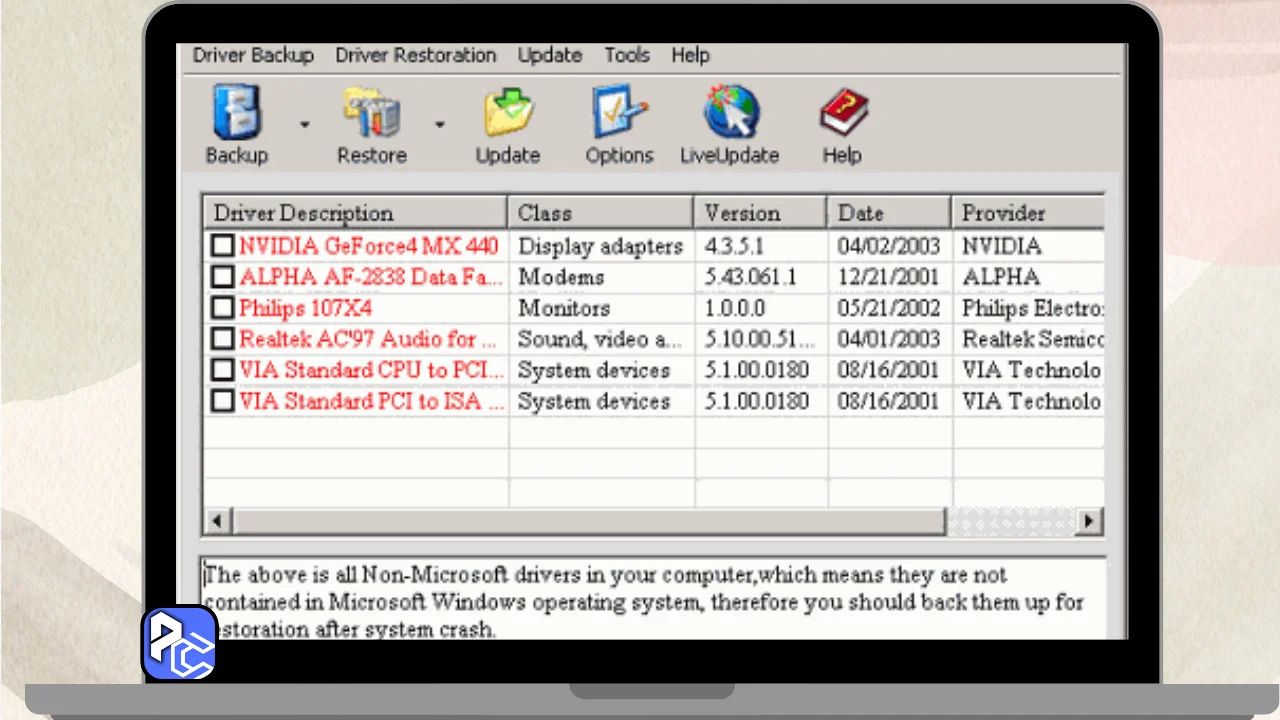Open the Help book icon
Image resolution: width=1280 pixels, height=720 pixels.
click(x=842, y=112)
